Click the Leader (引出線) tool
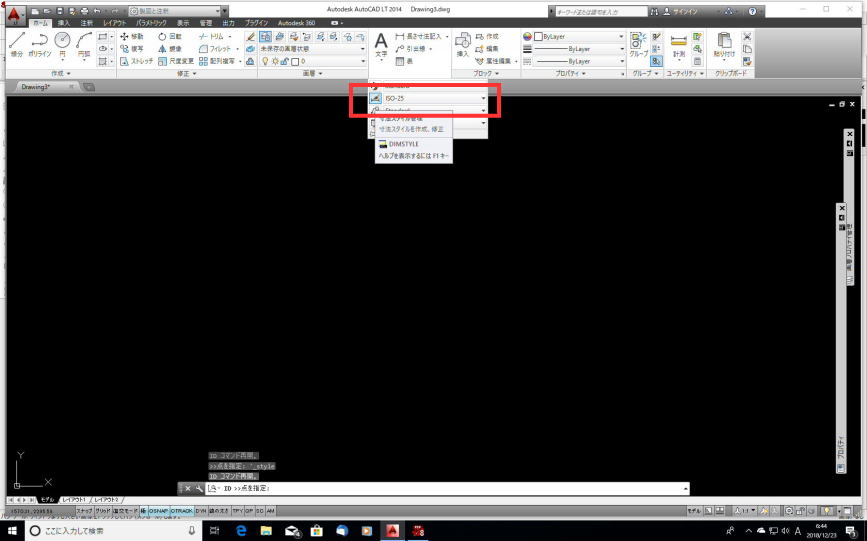Viewport: 867px width, 541px height. click(x=410, y=49)
